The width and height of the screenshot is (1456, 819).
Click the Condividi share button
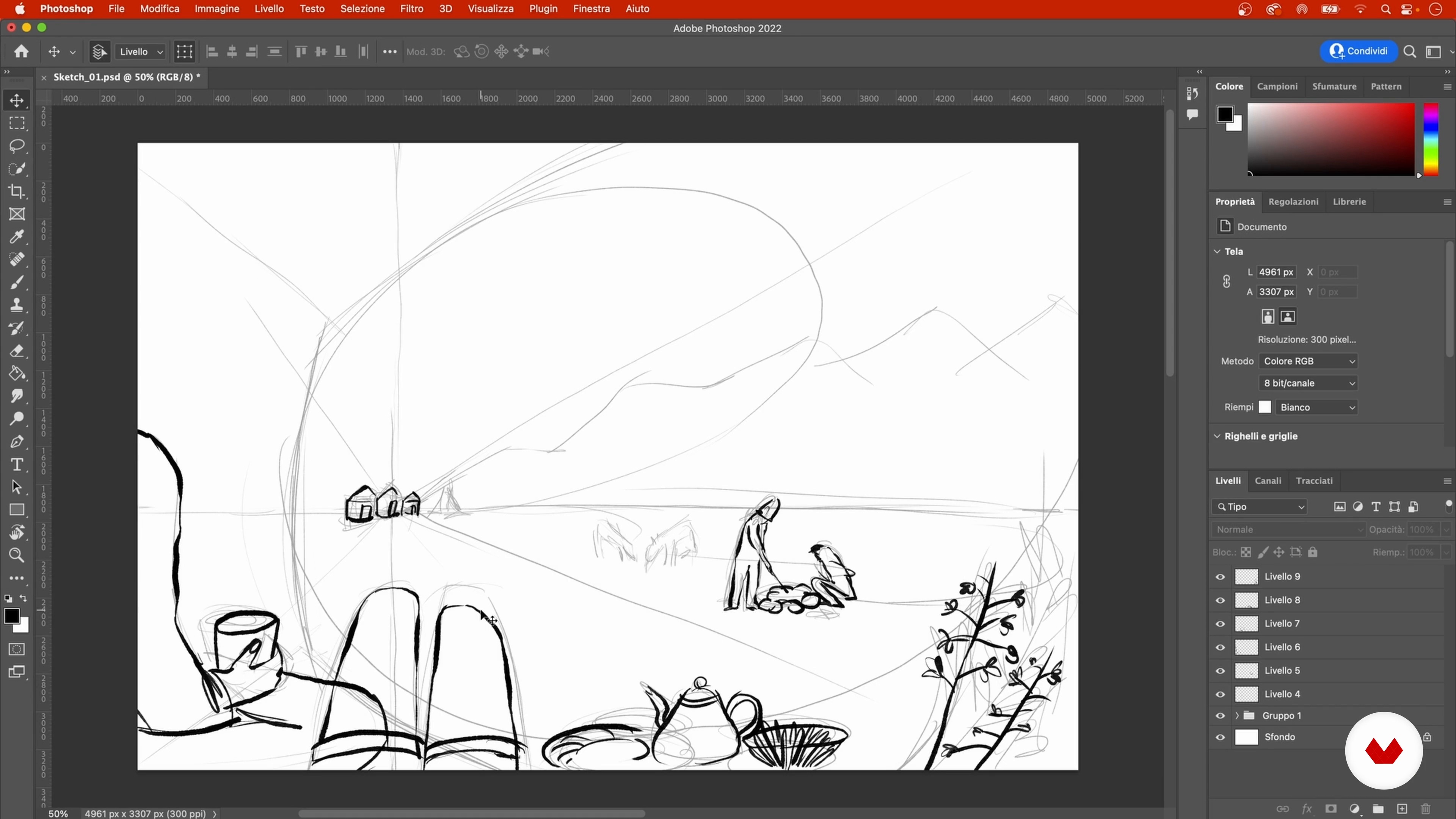1358,52
